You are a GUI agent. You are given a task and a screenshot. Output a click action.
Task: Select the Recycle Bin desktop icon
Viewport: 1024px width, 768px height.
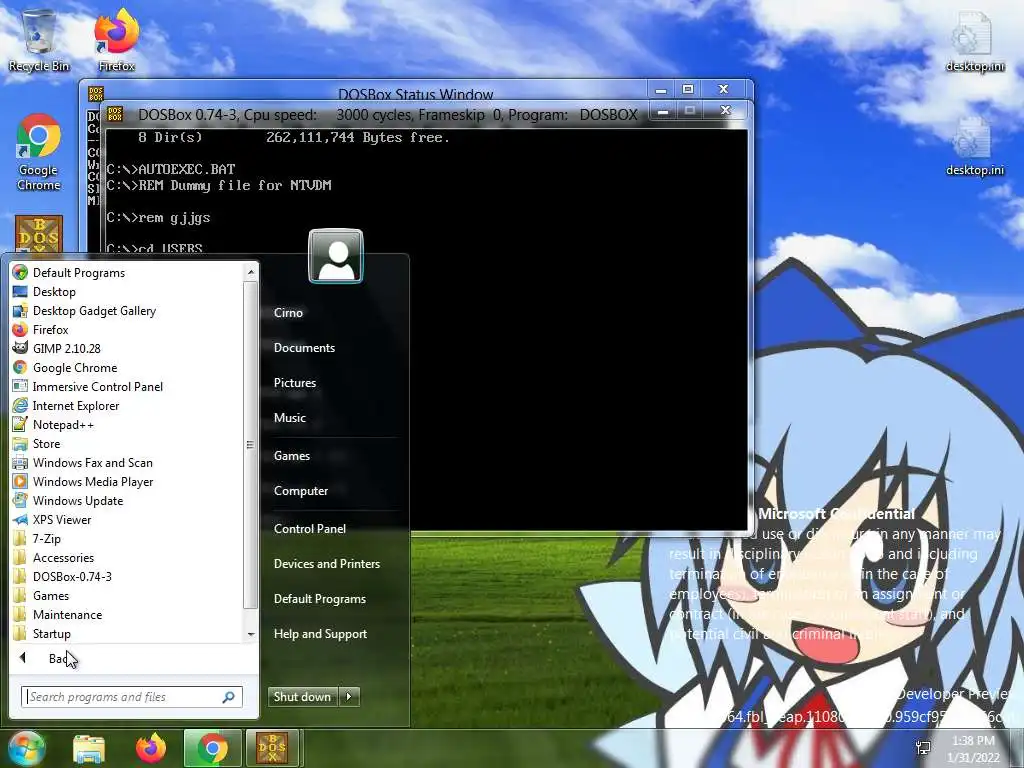pos(39,40)
